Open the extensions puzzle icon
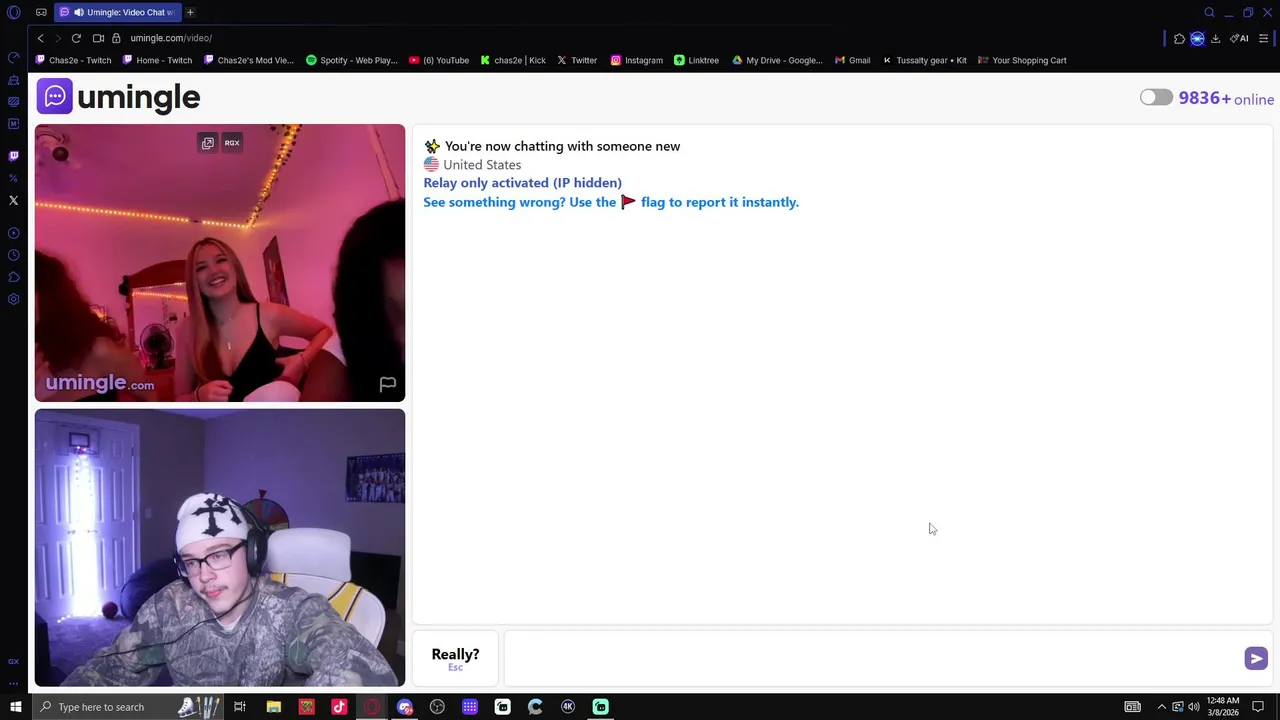1280x720 pixels. pos(1179,38)
